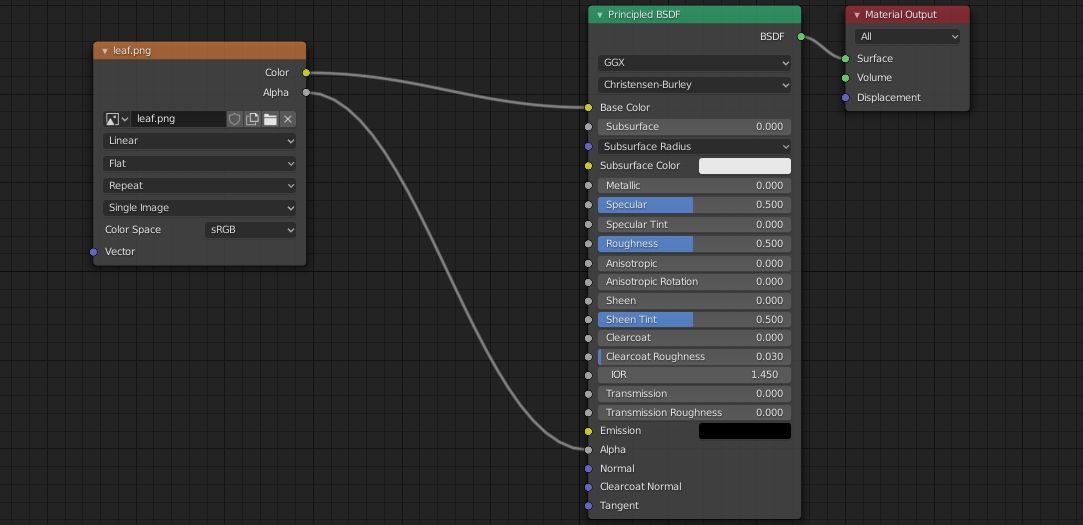Select the Material Output node header
The image size is (1083, 525).
908,15
